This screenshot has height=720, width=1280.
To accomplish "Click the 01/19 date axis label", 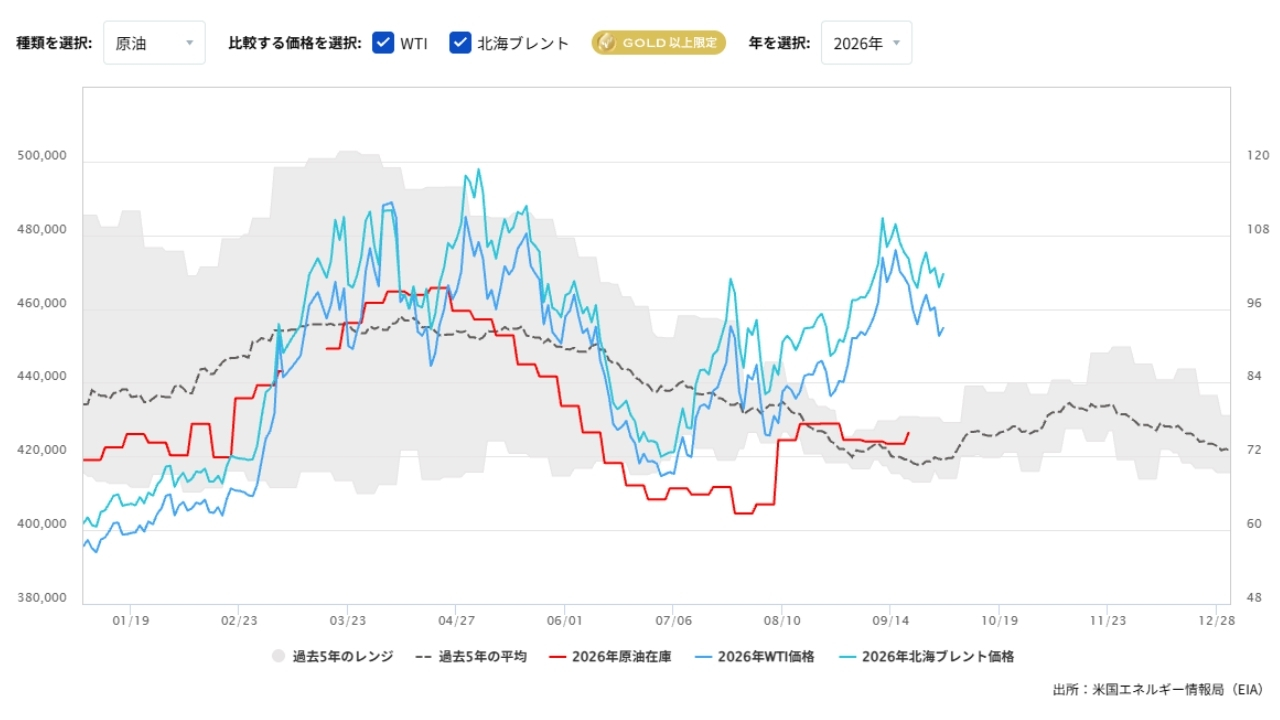I will 131,620.
